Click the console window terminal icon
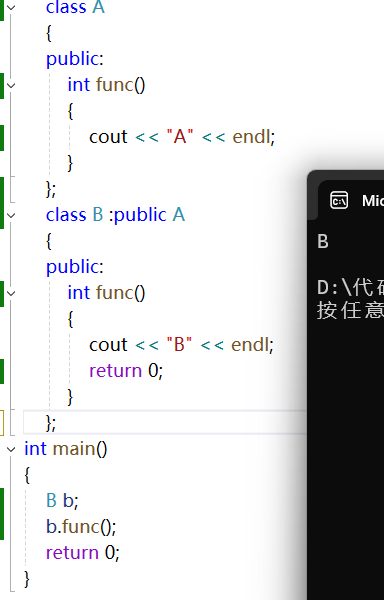 tap(339, 201)
